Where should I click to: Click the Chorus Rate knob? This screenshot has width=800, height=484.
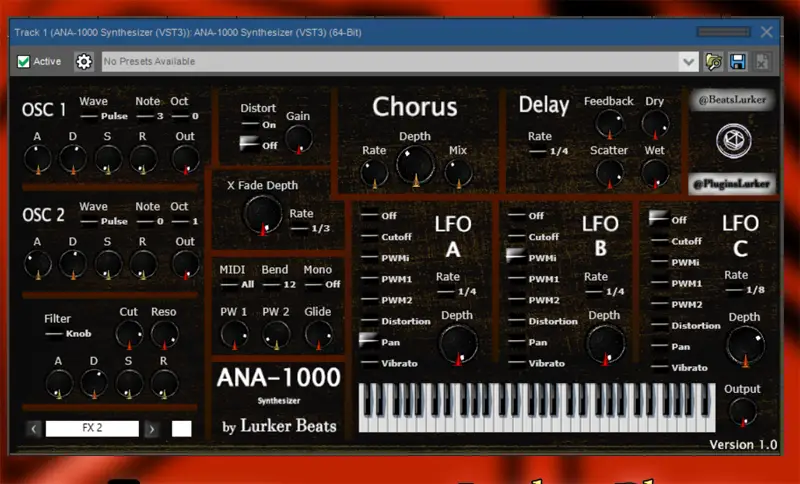click(x=374, y=173)
